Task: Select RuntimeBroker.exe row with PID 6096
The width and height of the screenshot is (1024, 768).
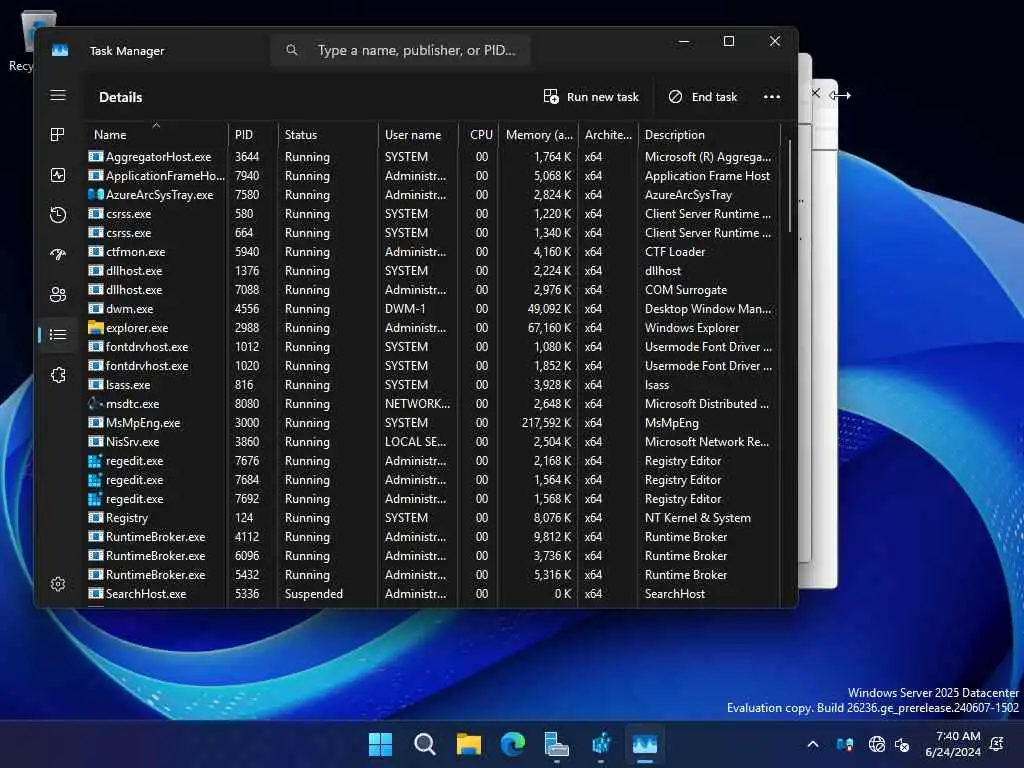Action: 432,555
